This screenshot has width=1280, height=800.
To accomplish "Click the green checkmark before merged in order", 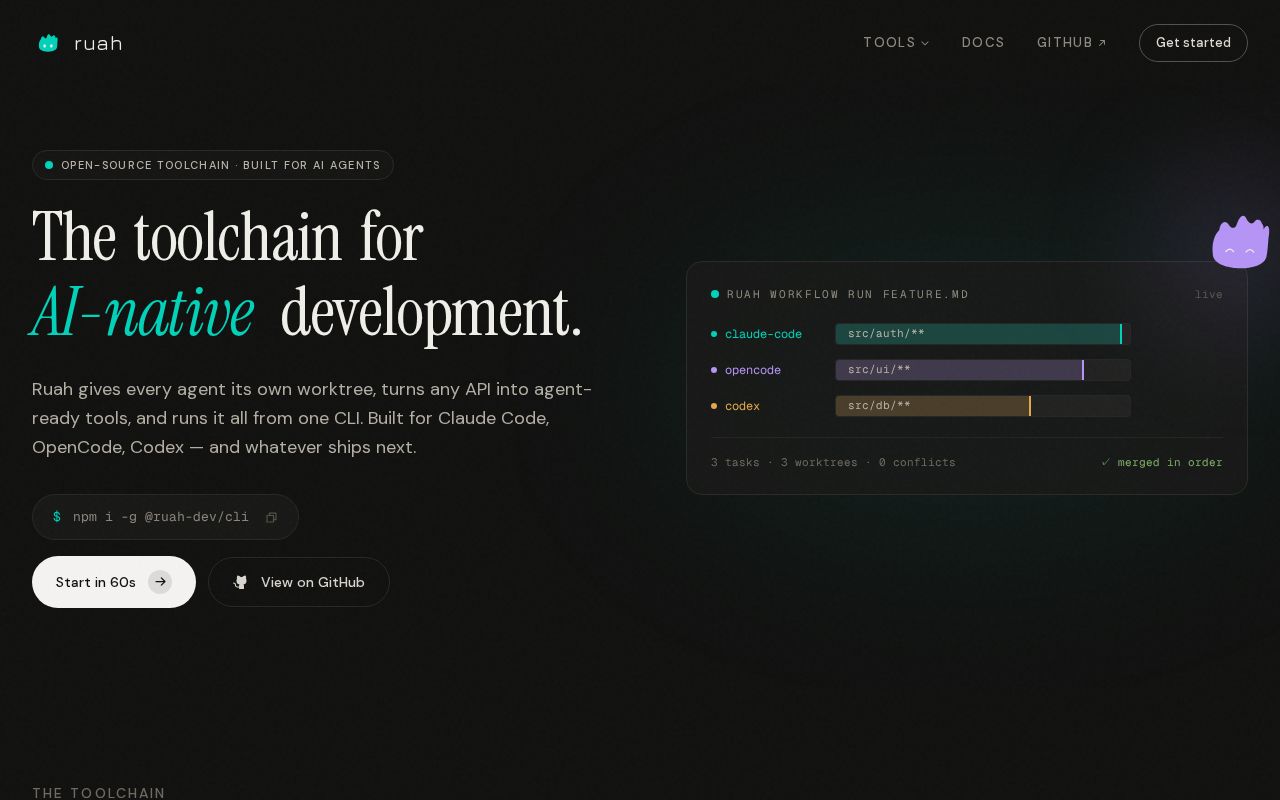I will point(1106,462).
